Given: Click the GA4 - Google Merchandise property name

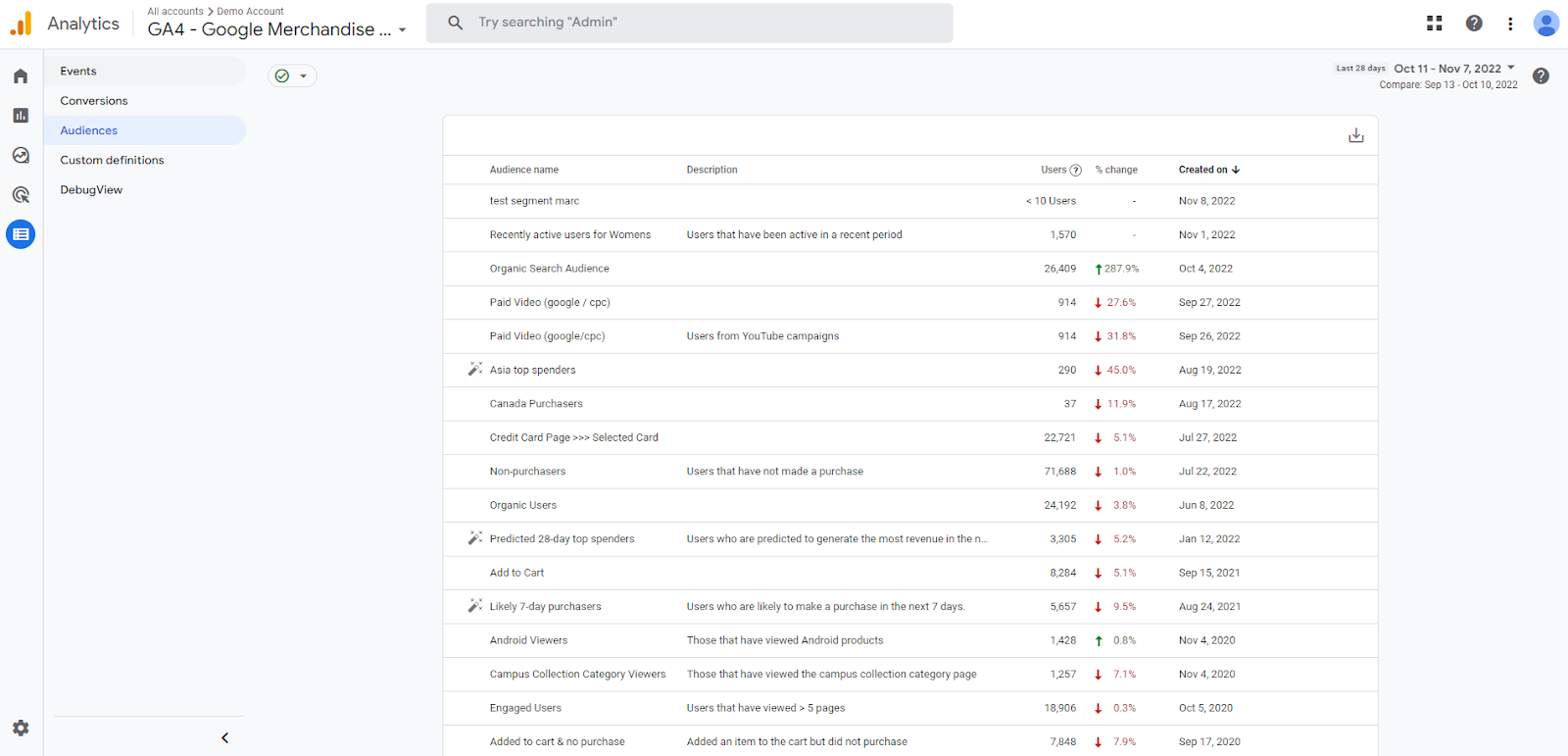Looking at the screenshot, I should pos(269,29).
